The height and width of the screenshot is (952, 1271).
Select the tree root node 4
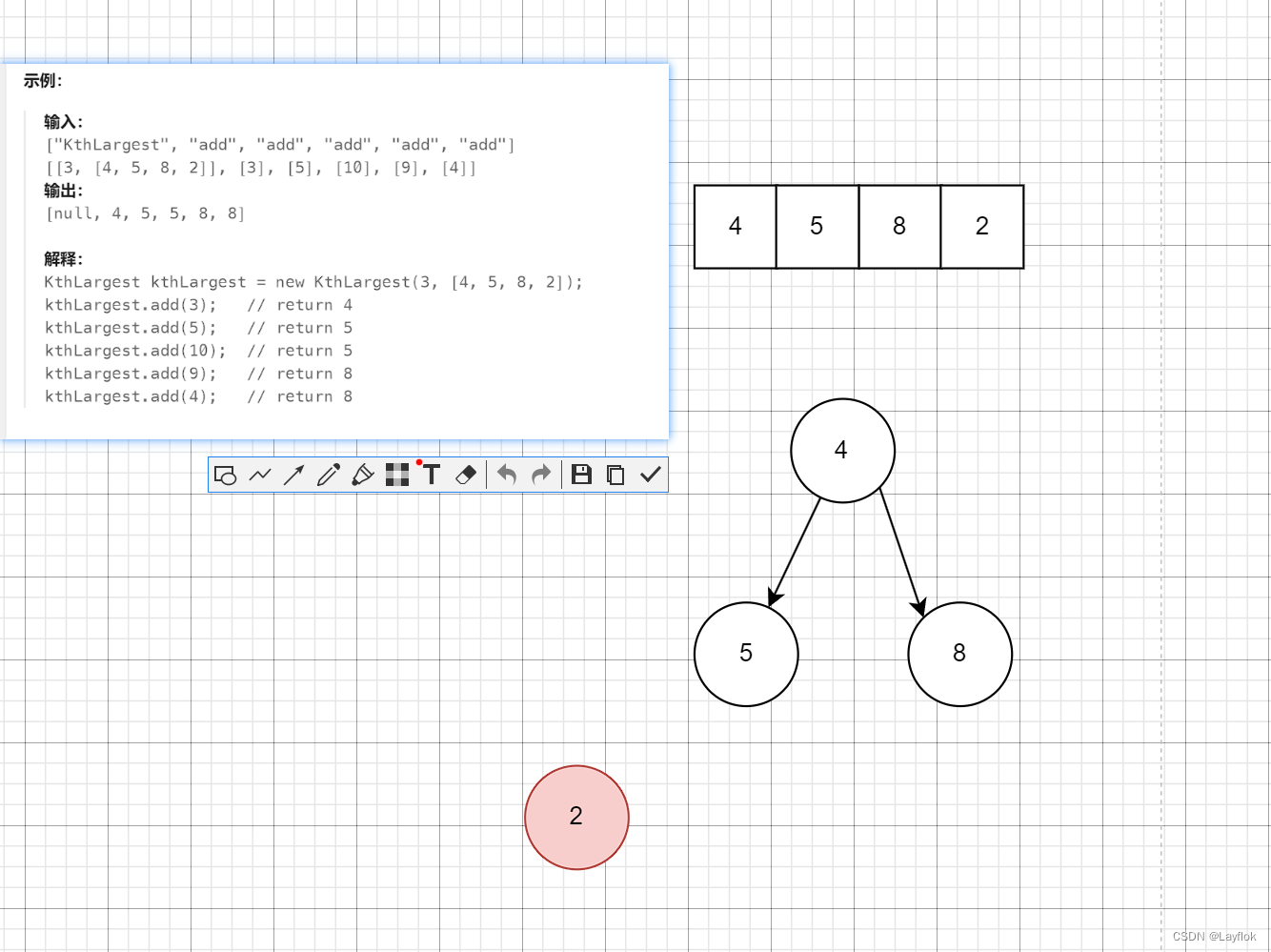(x=842, y=451)
